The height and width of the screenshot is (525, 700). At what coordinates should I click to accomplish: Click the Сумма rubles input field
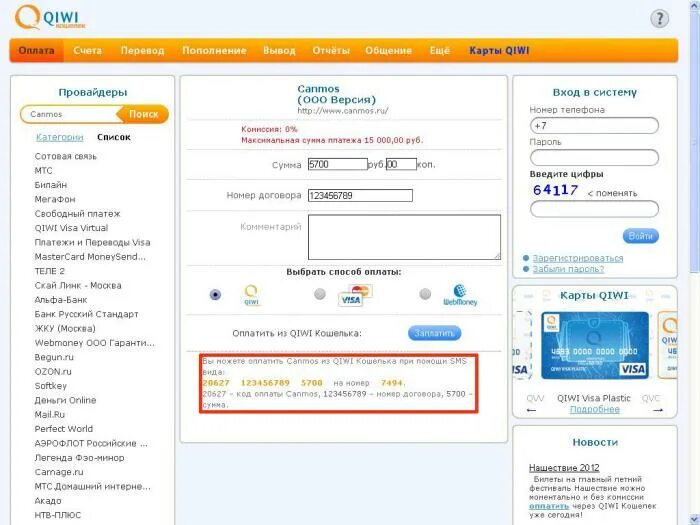click(x=338, y=164)
